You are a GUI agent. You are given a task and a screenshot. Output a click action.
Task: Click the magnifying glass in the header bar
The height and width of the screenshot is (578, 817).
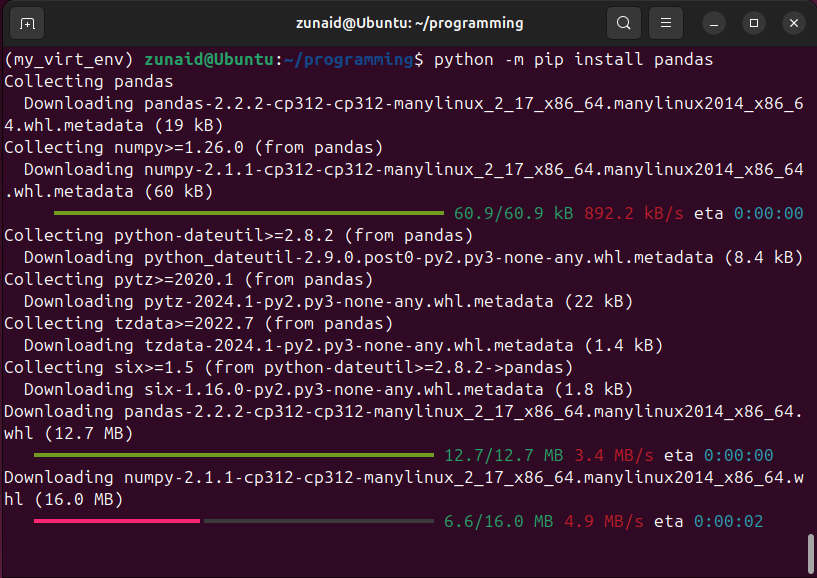tap(623, 22)
